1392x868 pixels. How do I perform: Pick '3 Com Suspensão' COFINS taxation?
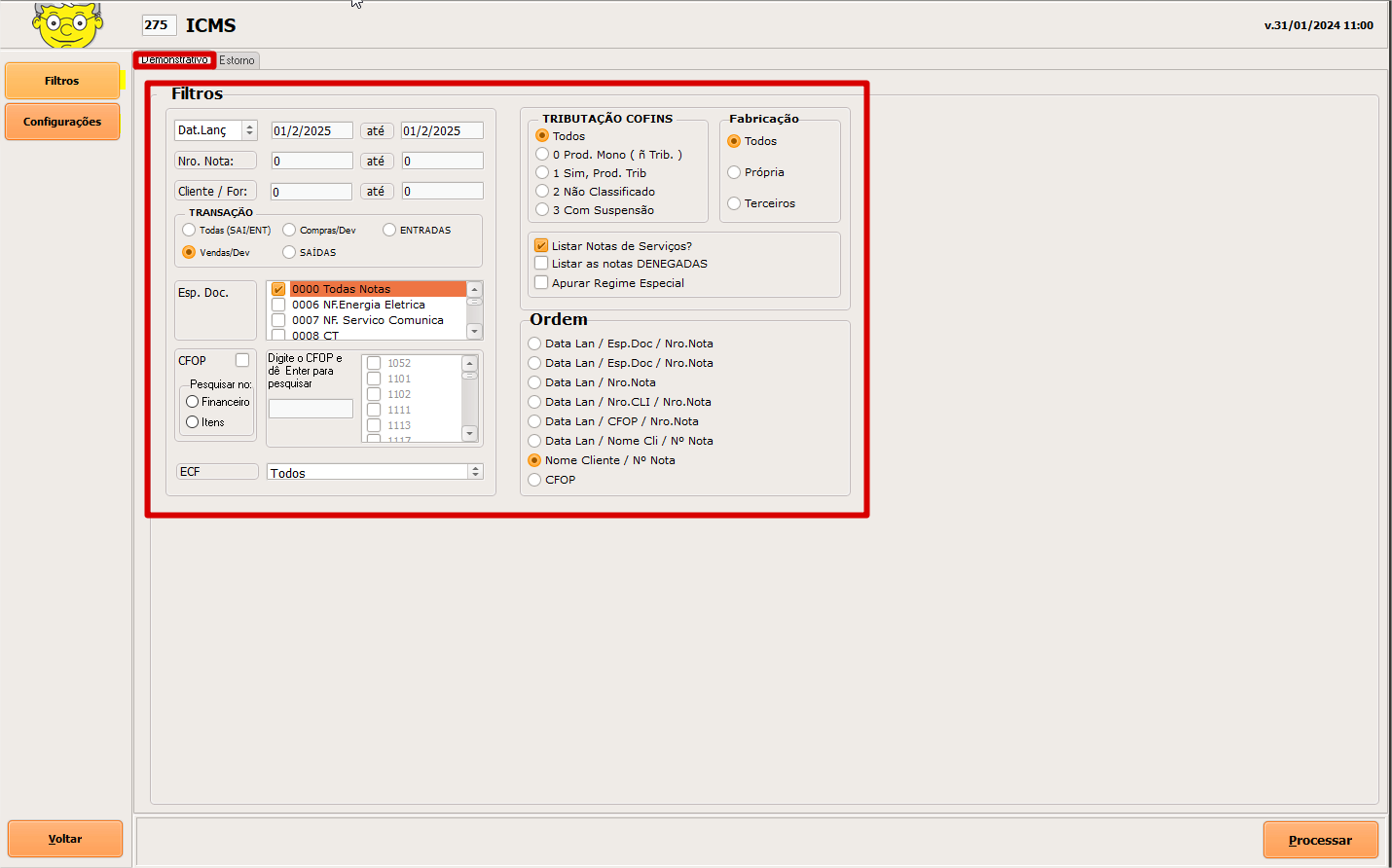[x=542, y=210]
